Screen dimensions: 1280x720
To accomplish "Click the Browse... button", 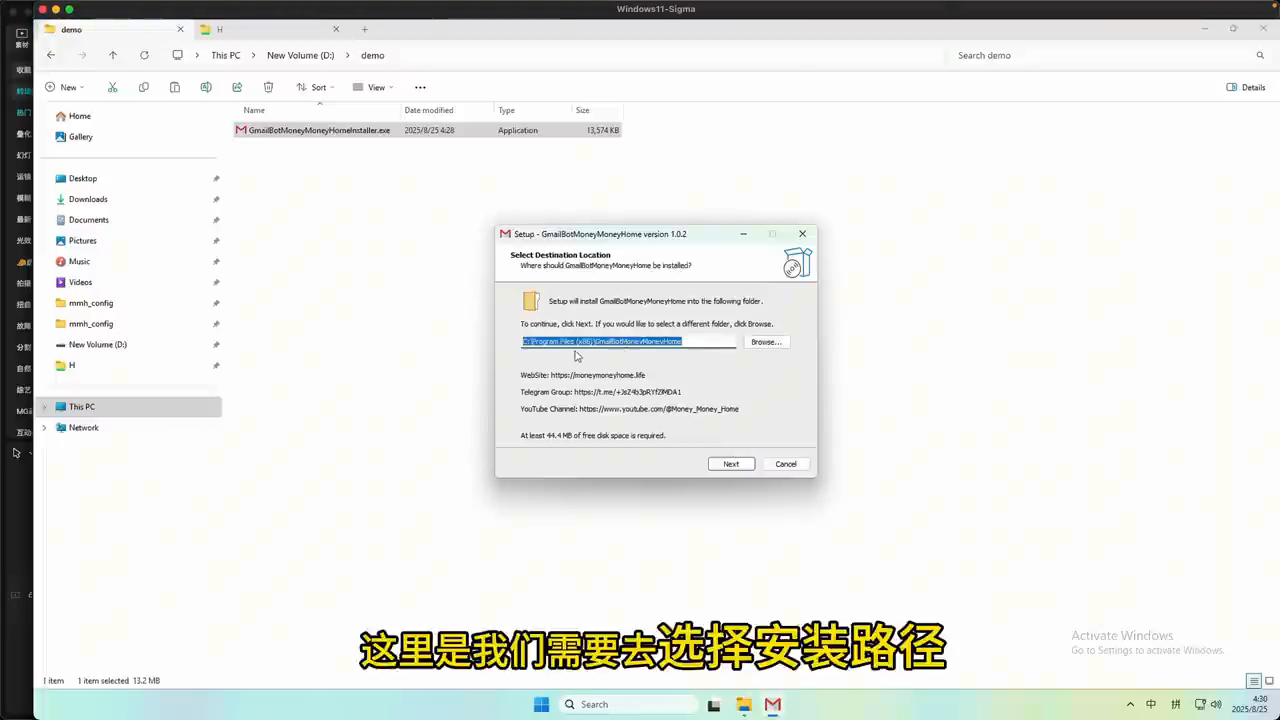I will (766, 342).
